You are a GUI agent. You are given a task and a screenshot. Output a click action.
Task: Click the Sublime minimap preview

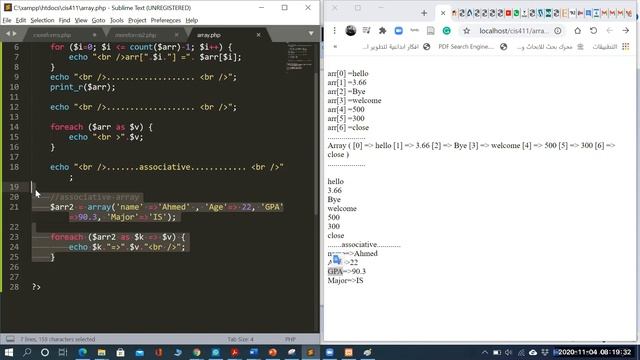[299, 57]
